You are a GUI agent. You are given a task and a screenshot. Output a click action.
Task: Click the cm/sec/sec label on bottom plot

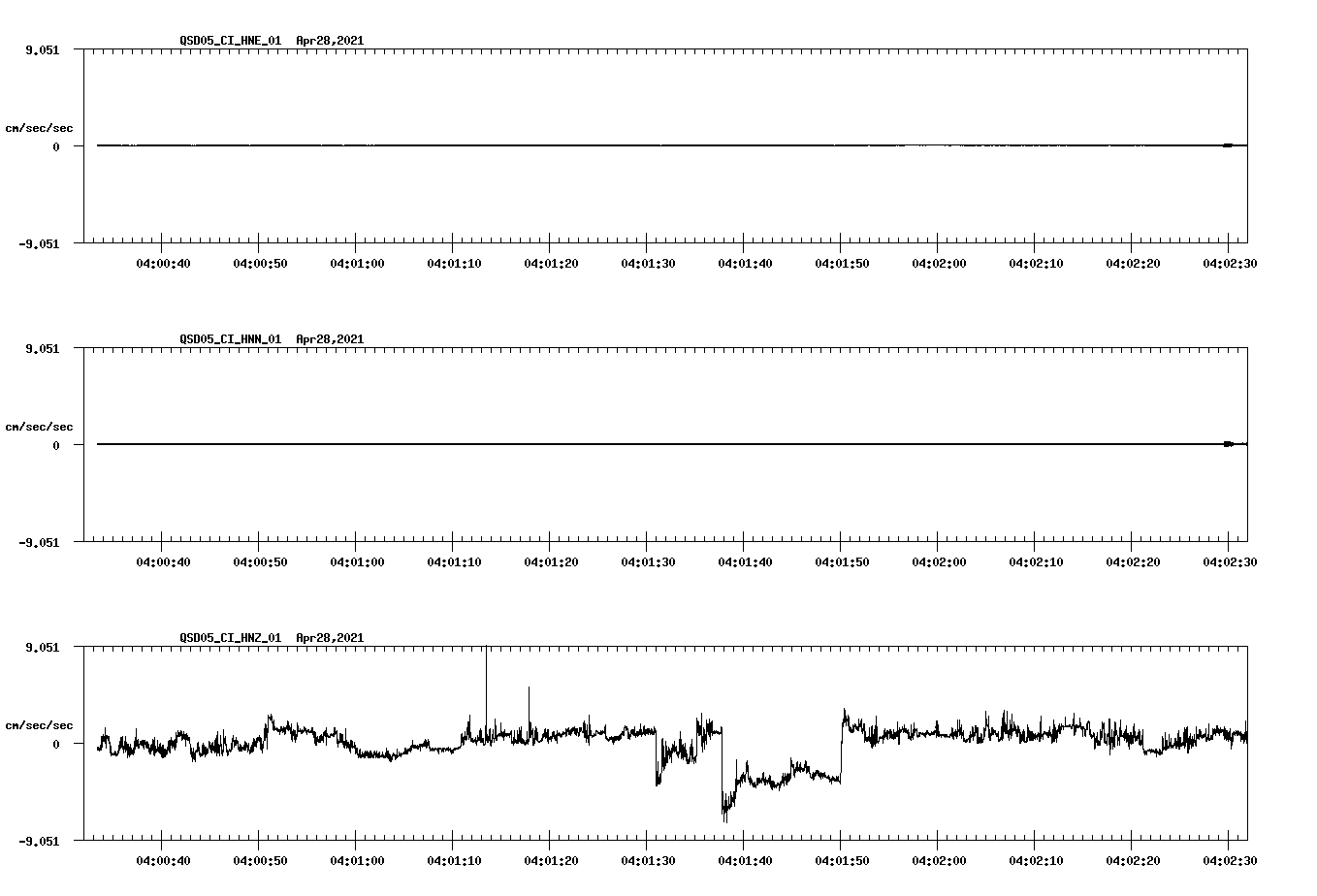[x=39, y=723]
